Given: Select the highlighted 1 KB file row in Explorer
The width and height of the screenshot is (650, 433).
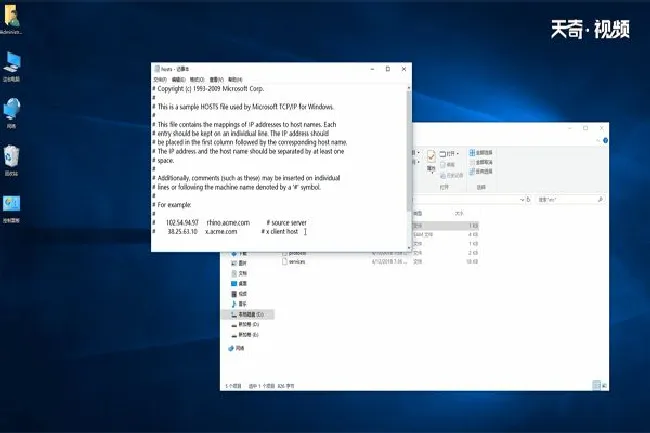Looking at the screenshot, I should click(x=446, y=225).
